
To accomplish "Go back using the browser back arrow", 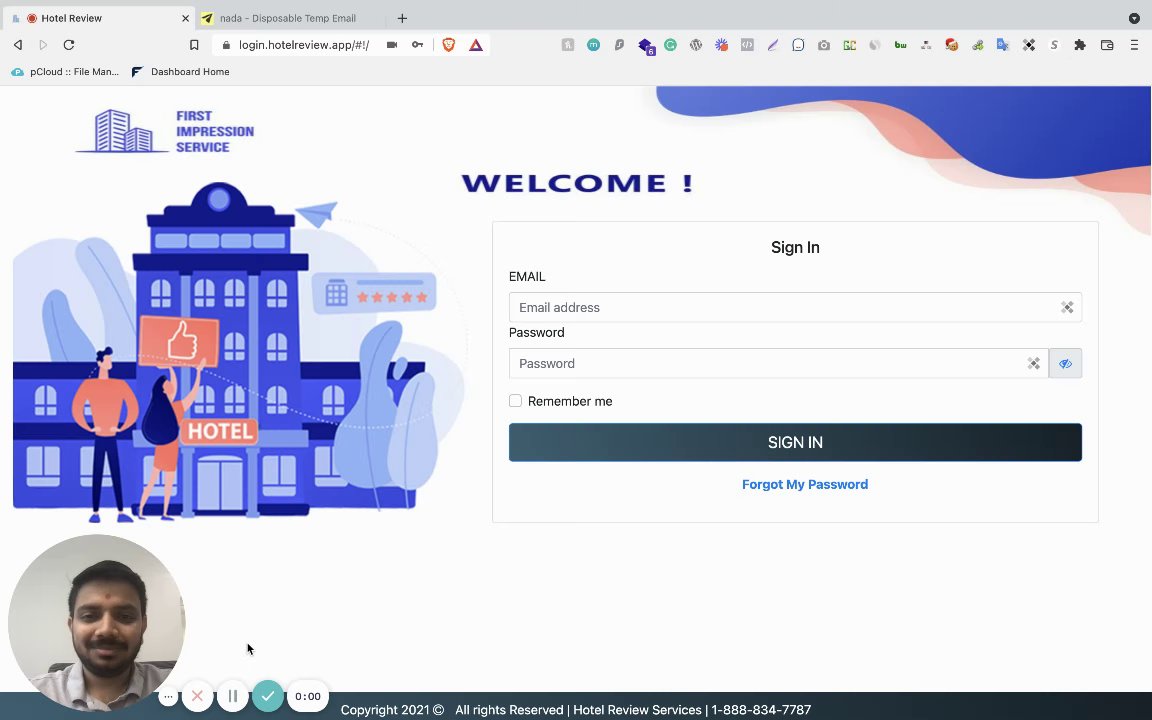I will point(18,45).
